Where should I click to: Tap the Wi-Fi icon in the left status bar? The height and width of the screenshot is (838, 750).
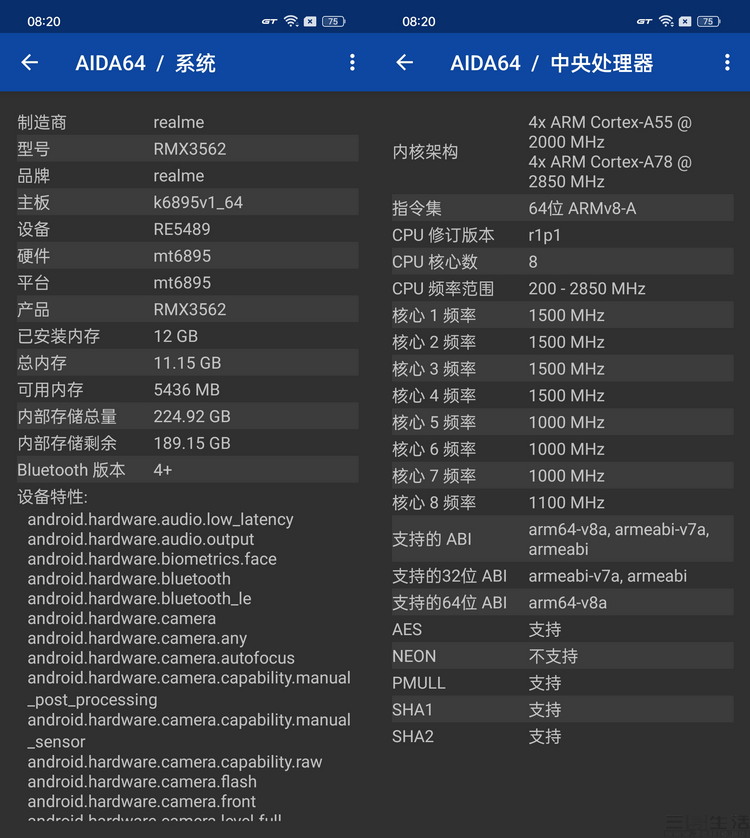click(x=291, y=21)
